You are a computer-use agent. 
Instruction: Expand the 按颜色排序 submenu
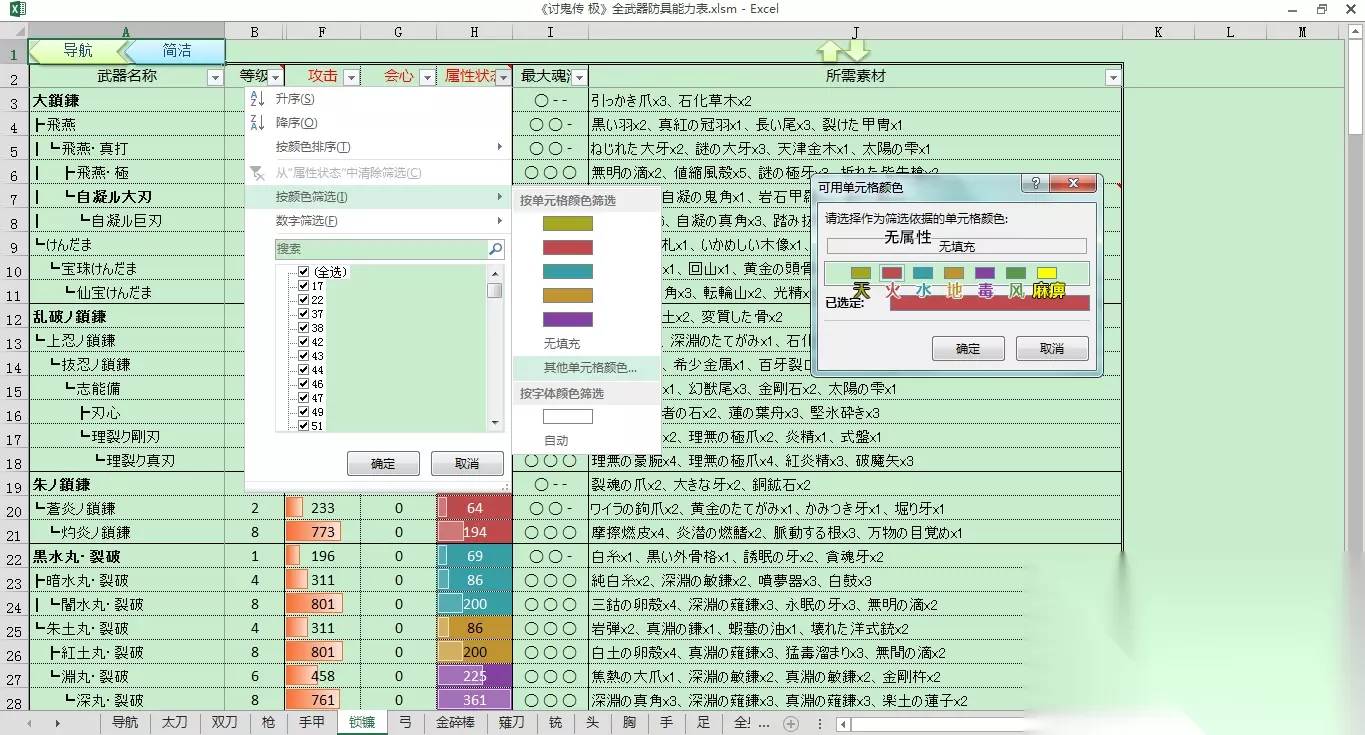377,147
